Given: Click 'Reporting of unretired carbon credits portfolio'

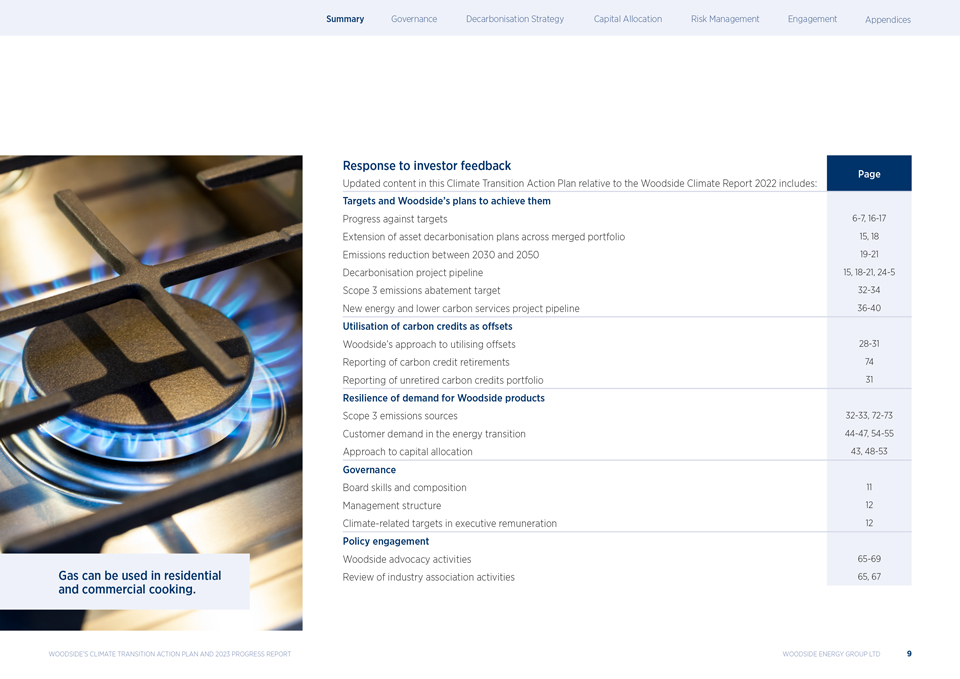Looking at the screenshot, I should click(443, 380).
